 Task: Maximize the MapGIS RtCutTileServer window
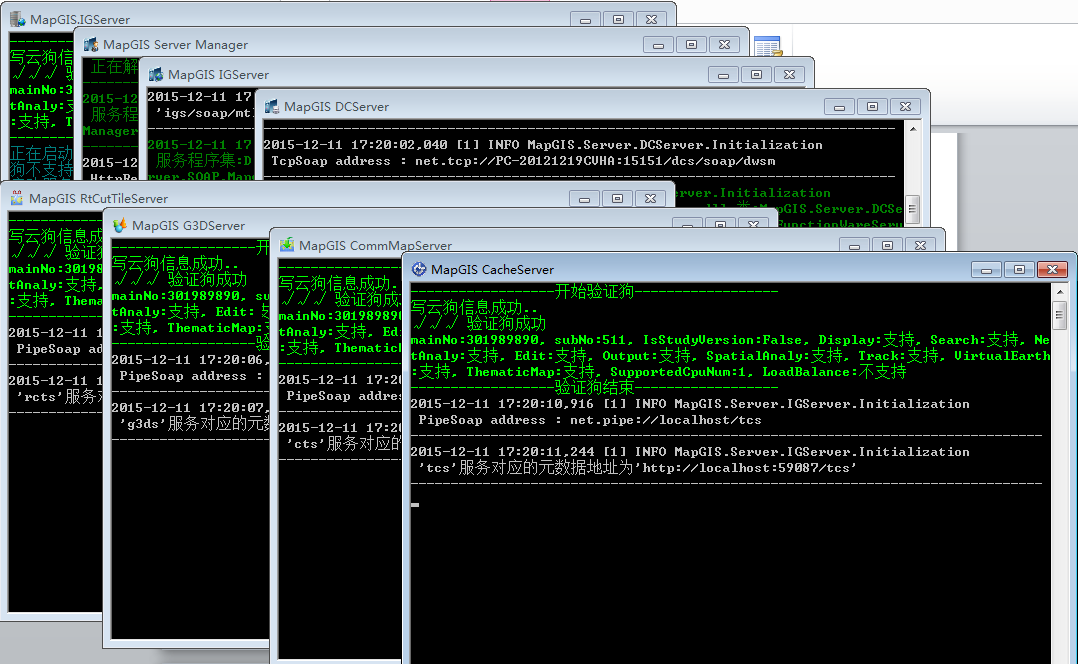click(x=617, y=199)
